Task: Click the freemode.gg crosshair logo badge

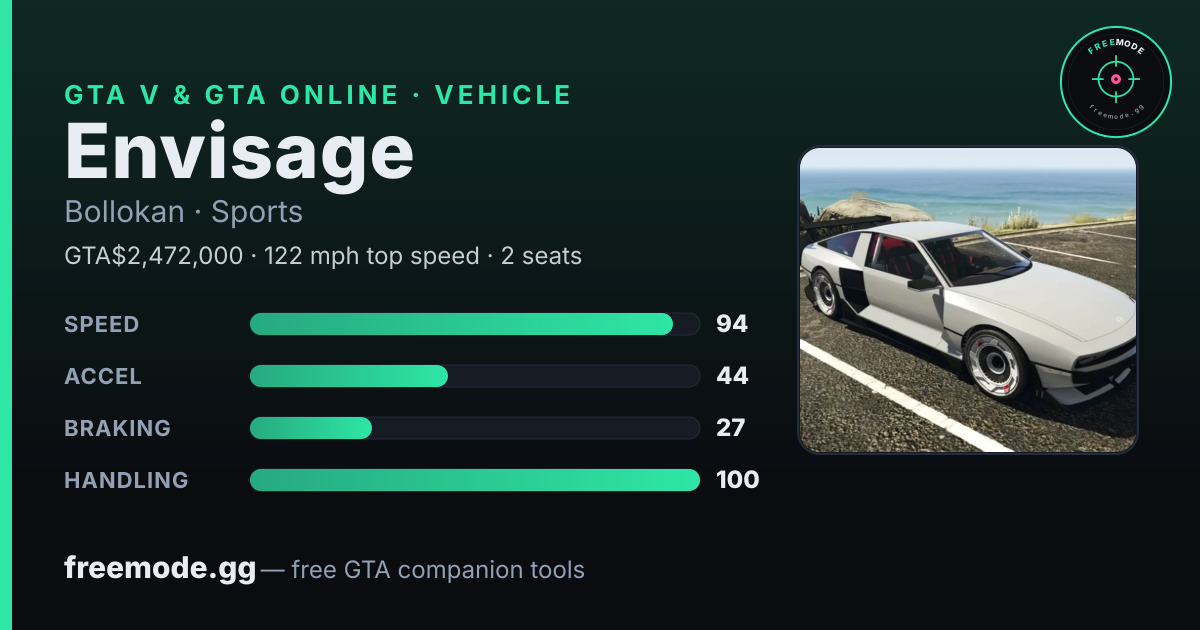Action: [x=1115, y=81]
